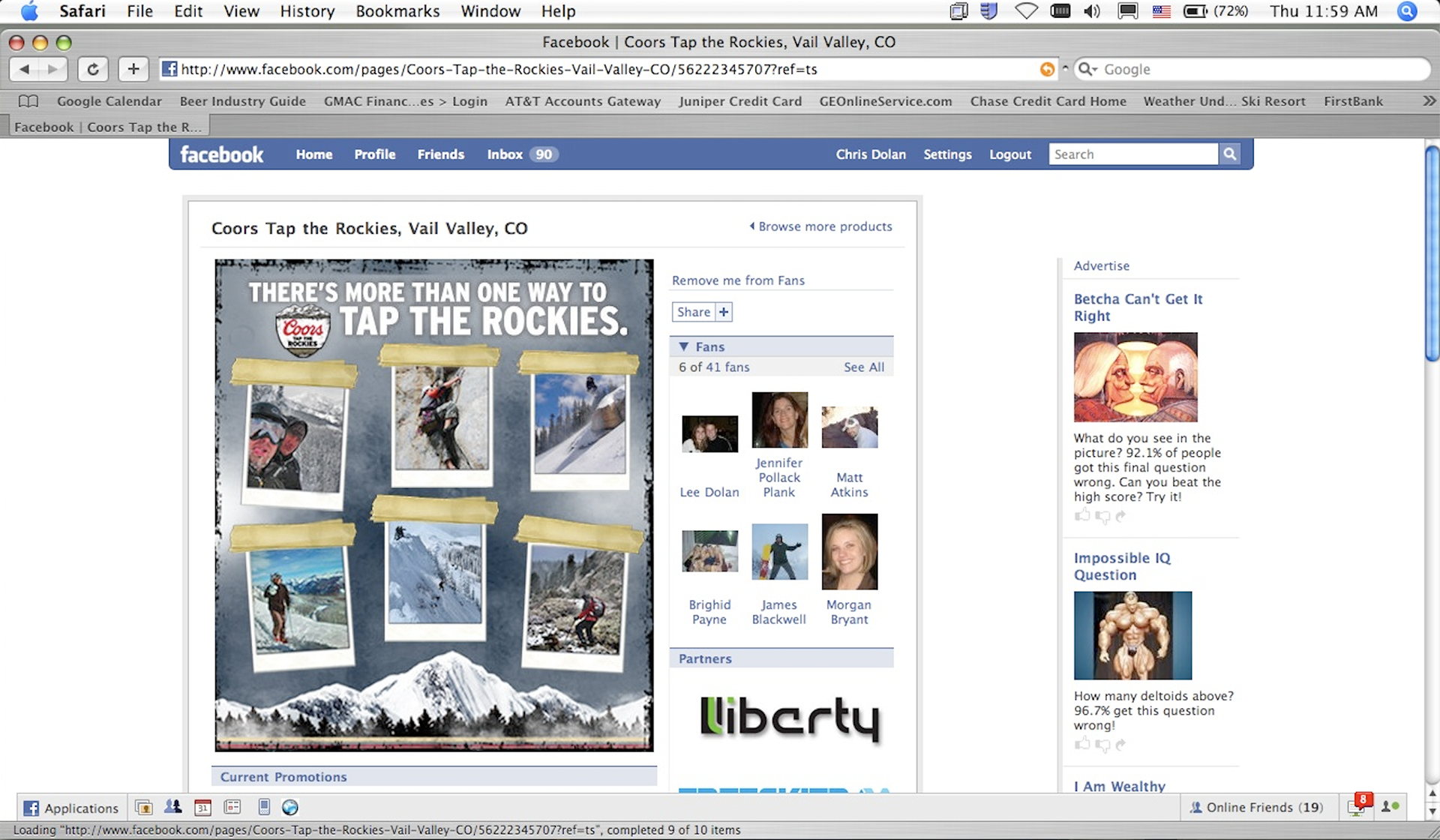
Task: Open Lee Dolan's fan profile name
Action: [x=709, y=492]
